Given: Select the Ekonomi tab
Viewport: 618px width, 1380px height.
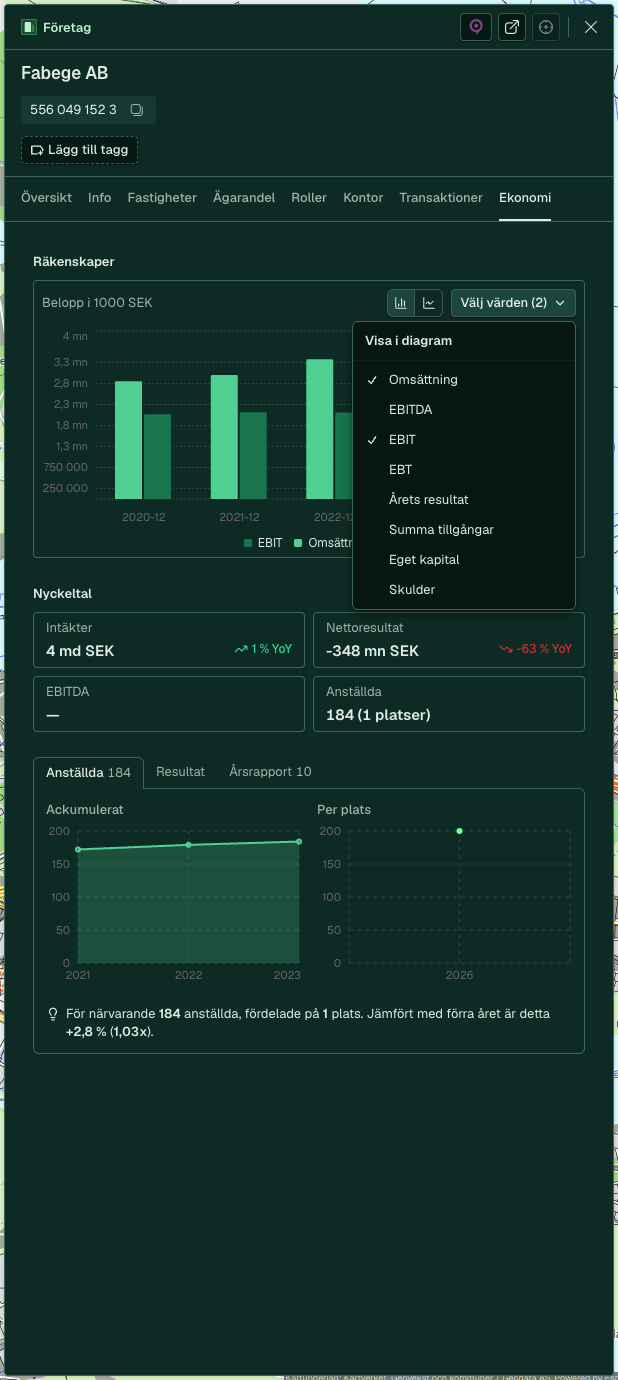Looking at the screenshot, I should point(525,198).
